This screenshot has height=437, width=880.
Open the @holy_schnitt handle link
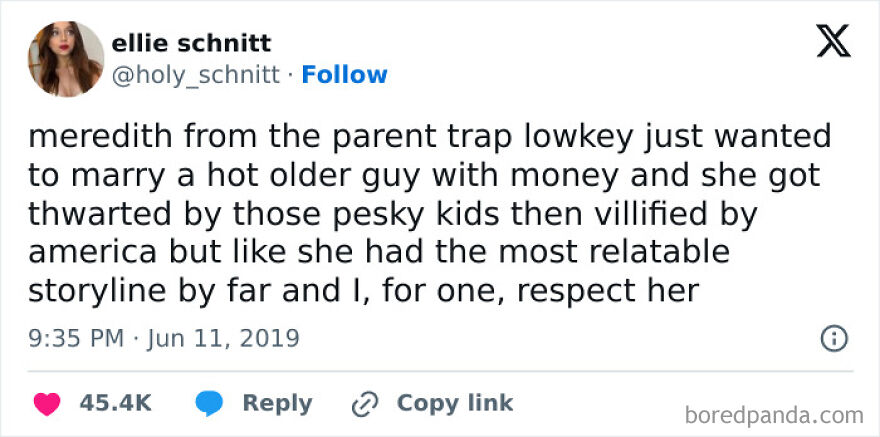pyautogui.click(x=195, y=75)
